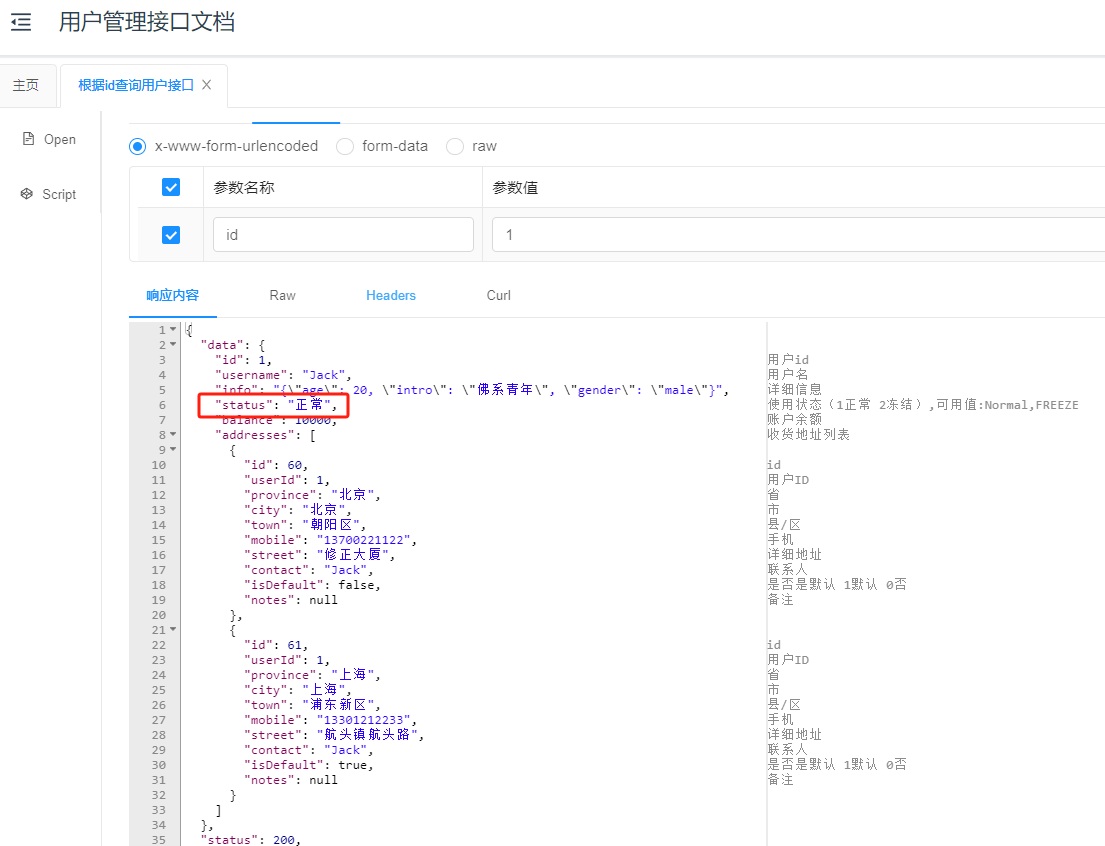Collapse addresses array at line 8
1105x846 pixels.
173,435
